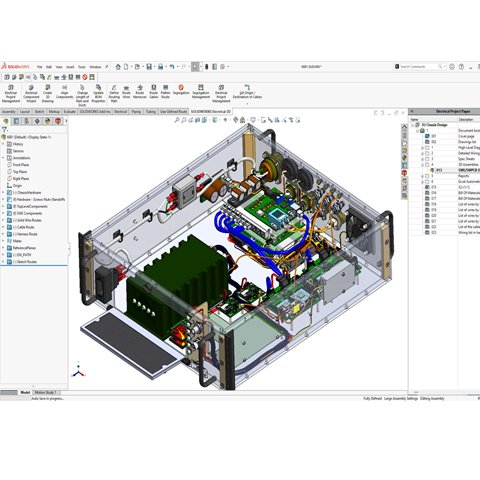The height and width of the screenshot is (480, 480).
Task: Run the Route Wires command
Action: coord(126,92)
